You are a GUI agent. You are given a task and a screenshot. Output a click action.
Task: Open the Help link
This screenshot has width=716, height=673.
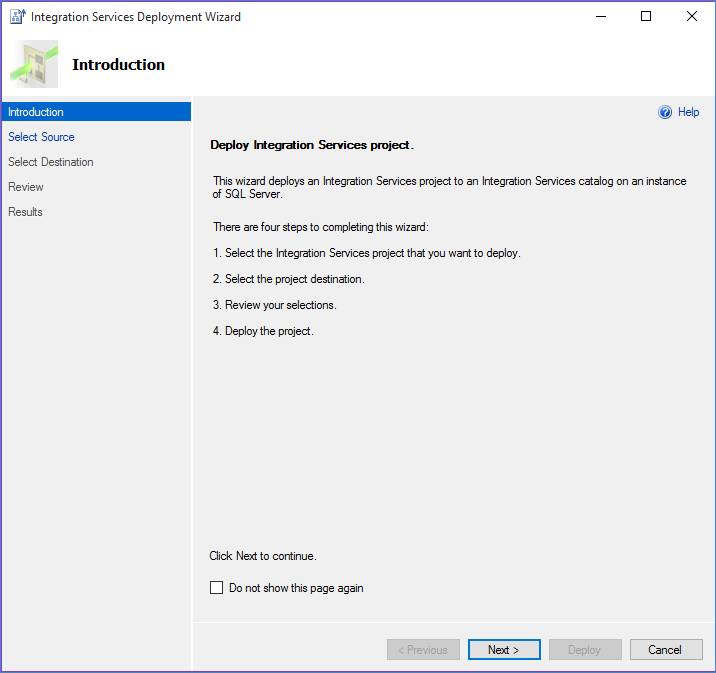[x=688, y=112]
